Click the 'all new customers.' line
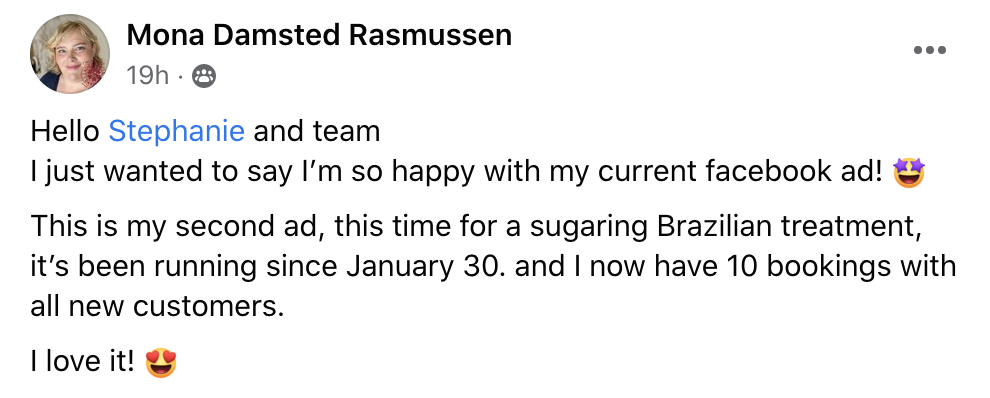This screenshot has height=398, width=990. point(157,307)
